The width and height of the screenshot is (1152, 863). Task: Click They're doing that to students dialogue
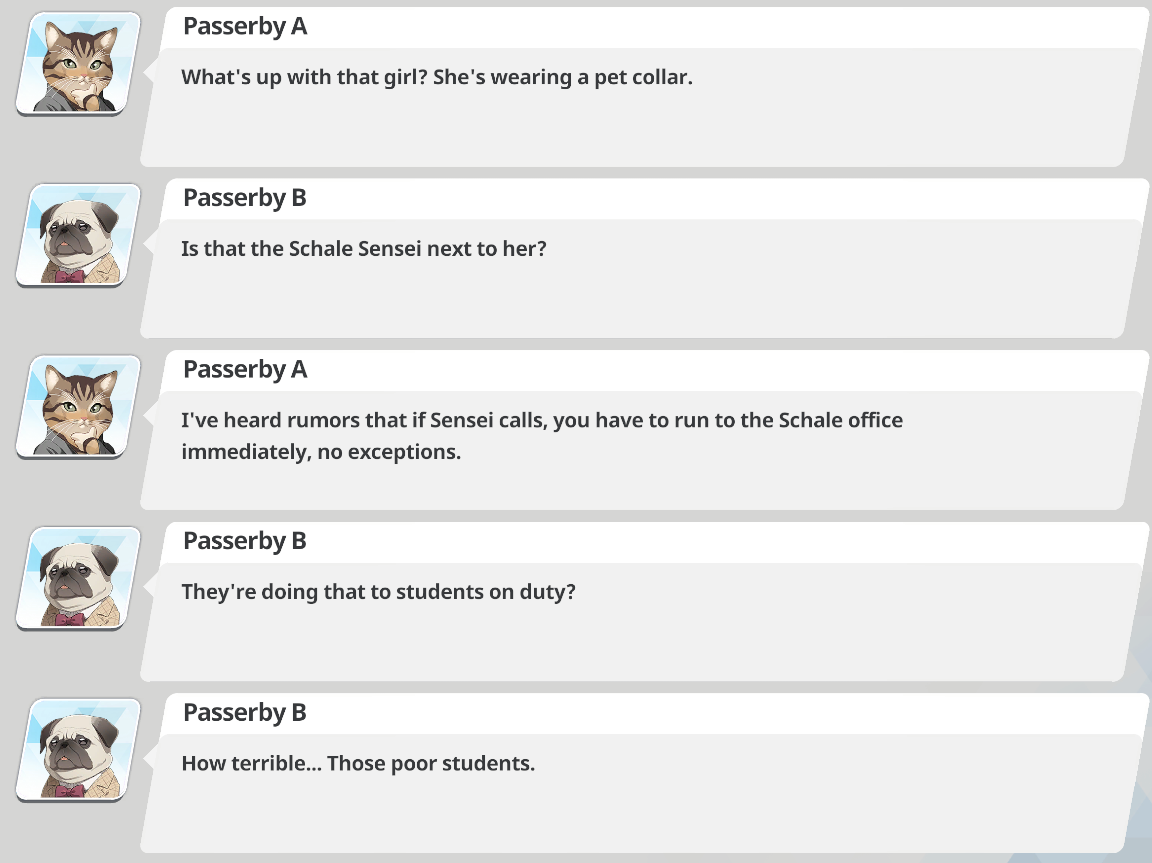[x=639, y=622]
